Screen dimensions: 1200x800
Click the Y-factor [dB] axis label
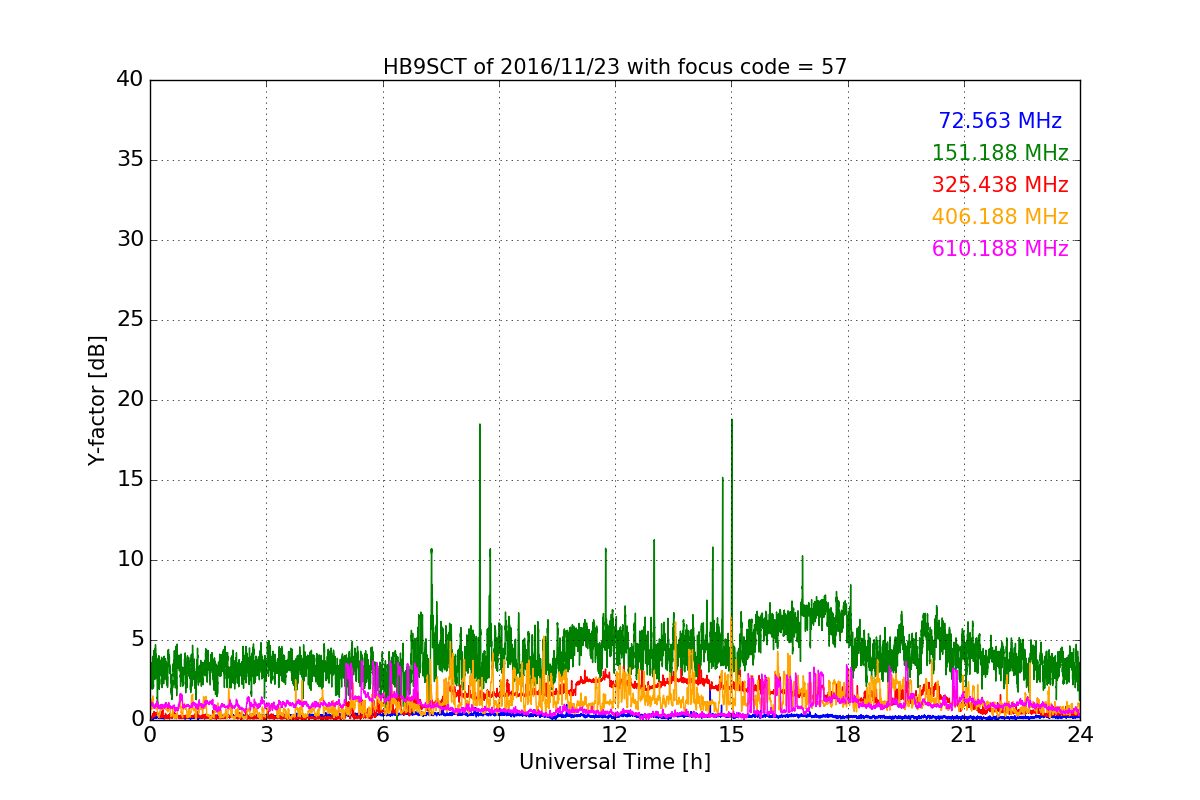pos(97,400)
